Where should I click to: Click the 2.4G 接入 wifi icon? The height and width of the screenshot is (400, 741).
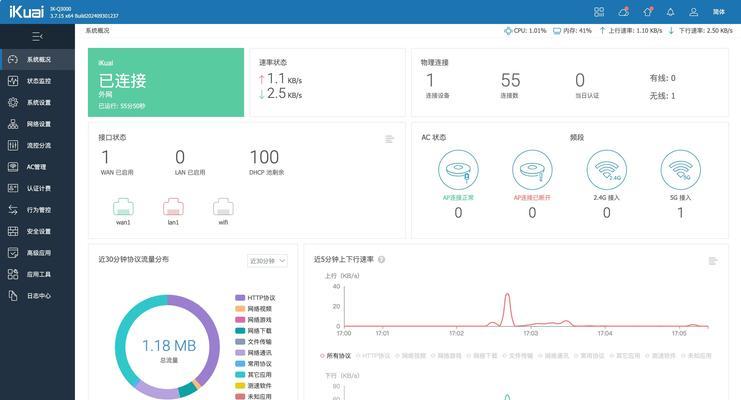pyautogui.click(x=607, y=170)
